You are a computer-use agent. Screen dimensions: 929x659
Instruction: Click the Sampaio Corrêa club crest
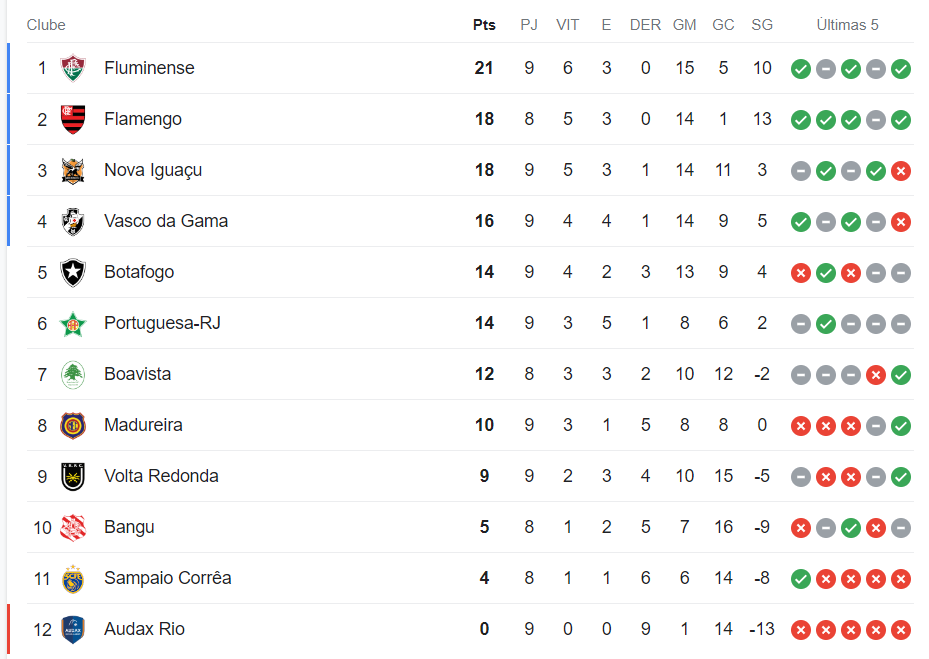73,578
